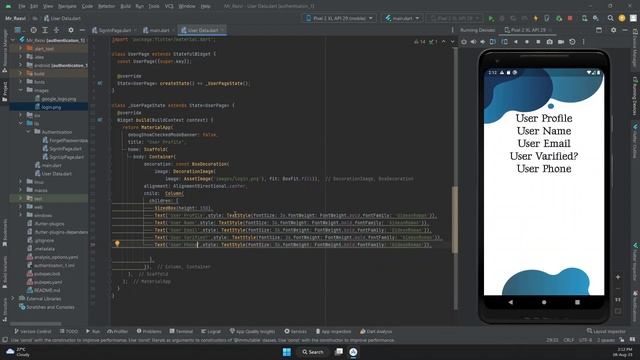The image size is (640, 360).
Task: Click Android Studio icon on taskbar
Action: pos(353,352)
